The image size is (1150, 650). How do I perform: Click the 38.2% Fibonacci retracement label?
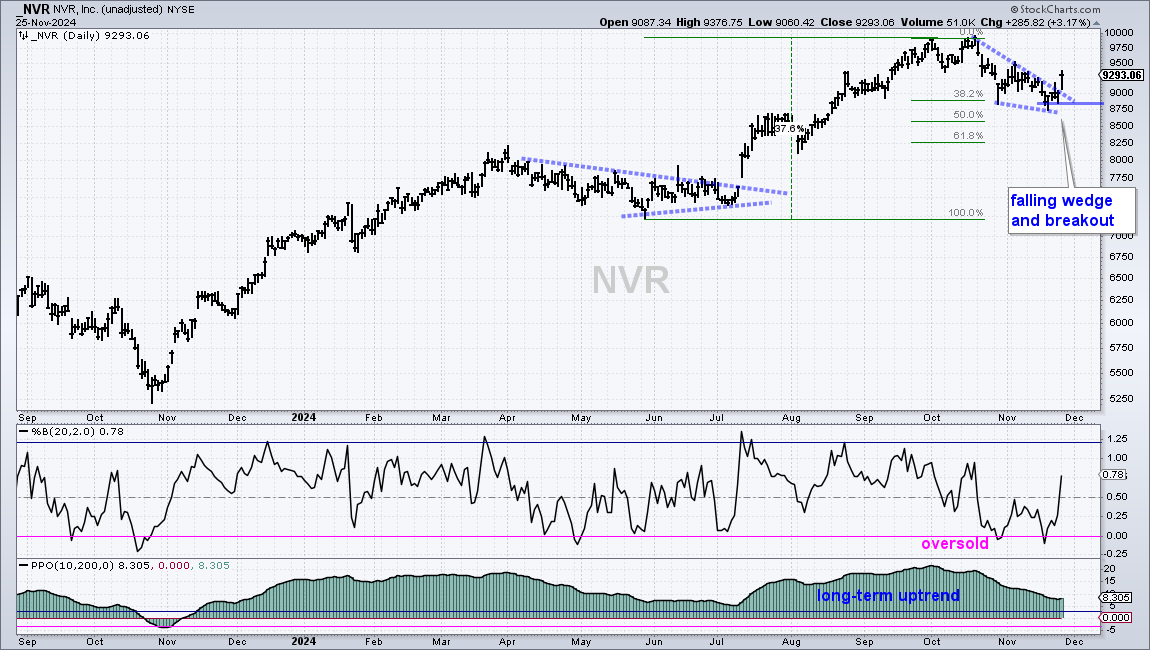pos(968,94)
